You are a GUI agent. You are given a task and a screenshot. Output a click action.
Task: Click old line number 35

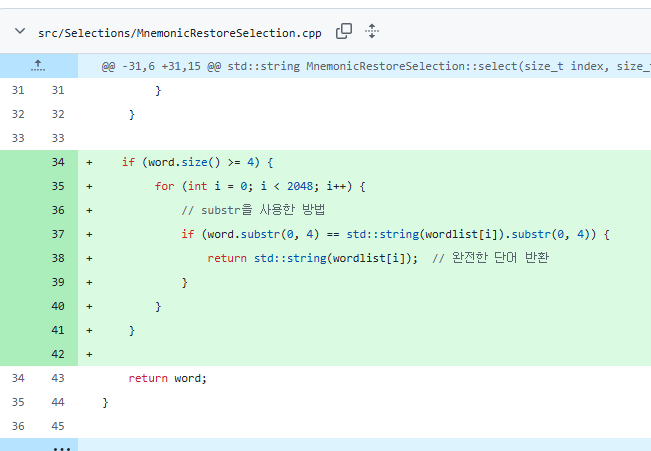[18, 402]
